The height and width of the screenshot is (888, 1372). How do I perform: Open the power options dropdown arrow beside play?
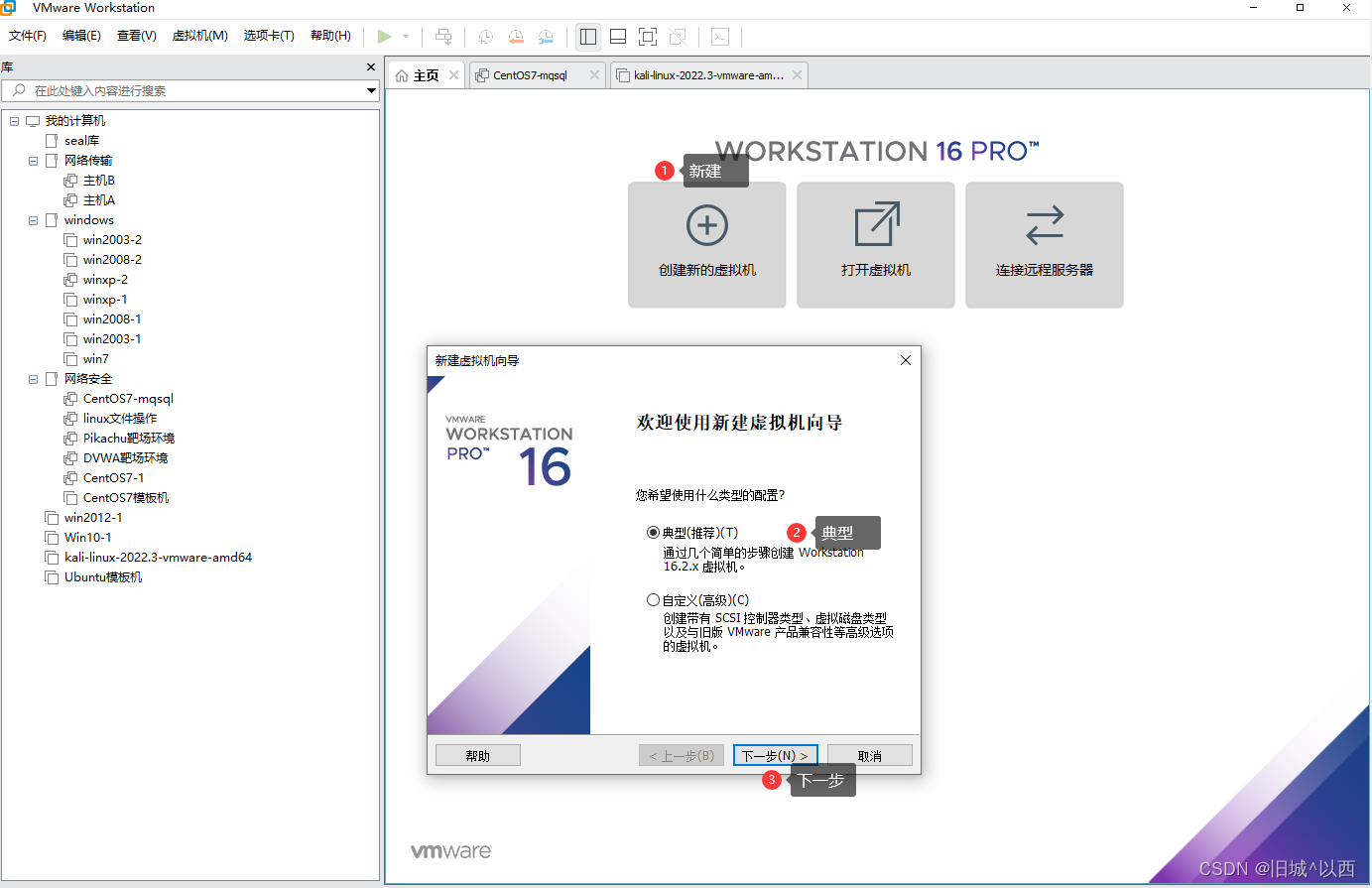tap(406, 37)
